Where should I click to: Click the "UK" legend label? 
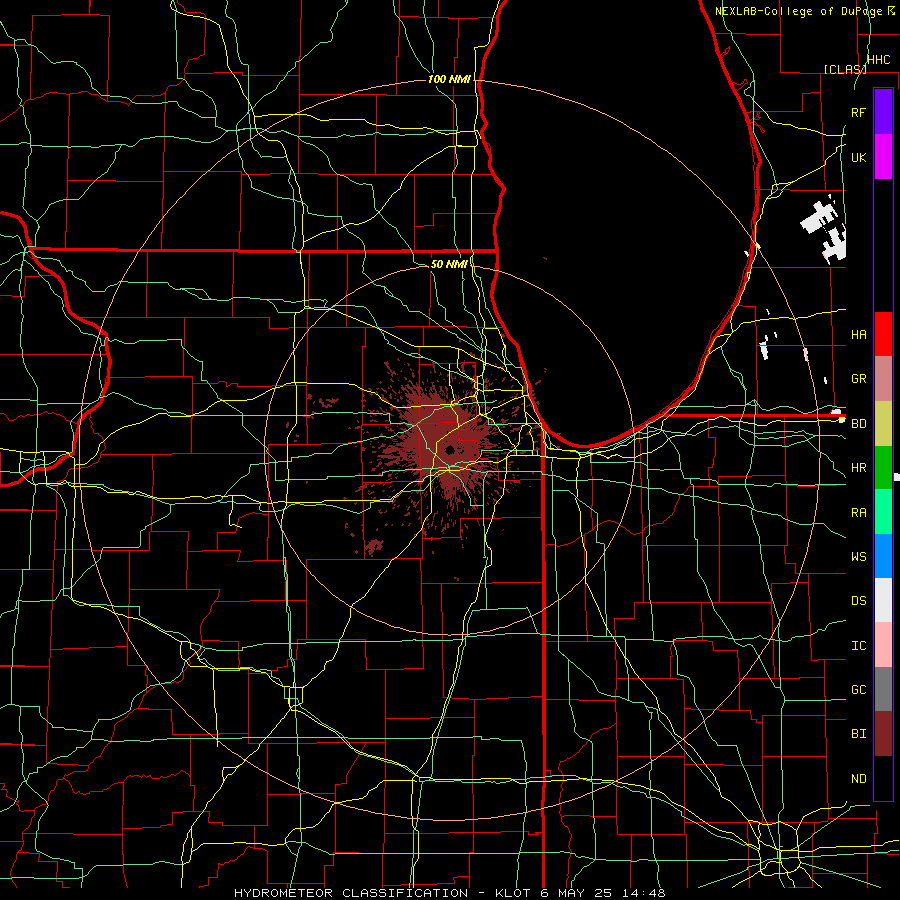coord(859,157)
